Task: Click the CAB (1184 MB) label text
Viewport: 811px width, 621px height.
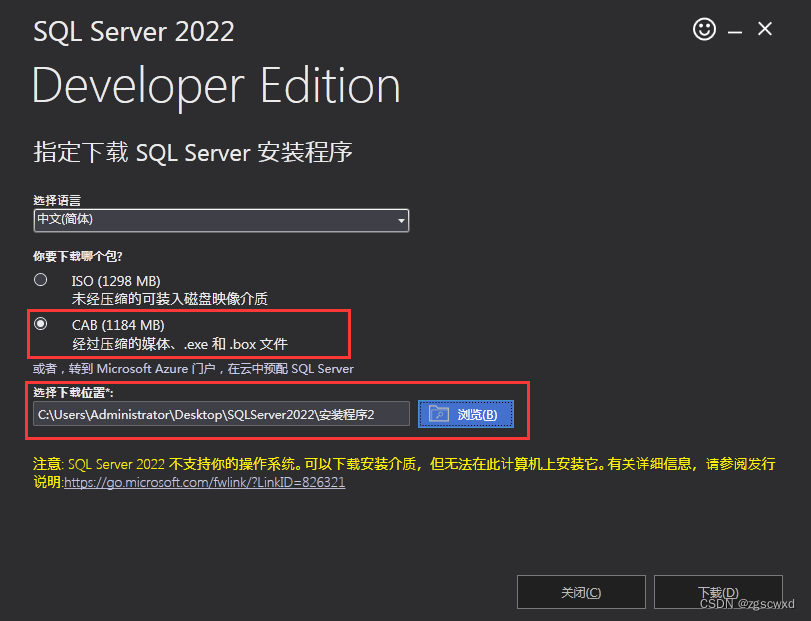Action: pyautogui.click(x=118, y=325)
